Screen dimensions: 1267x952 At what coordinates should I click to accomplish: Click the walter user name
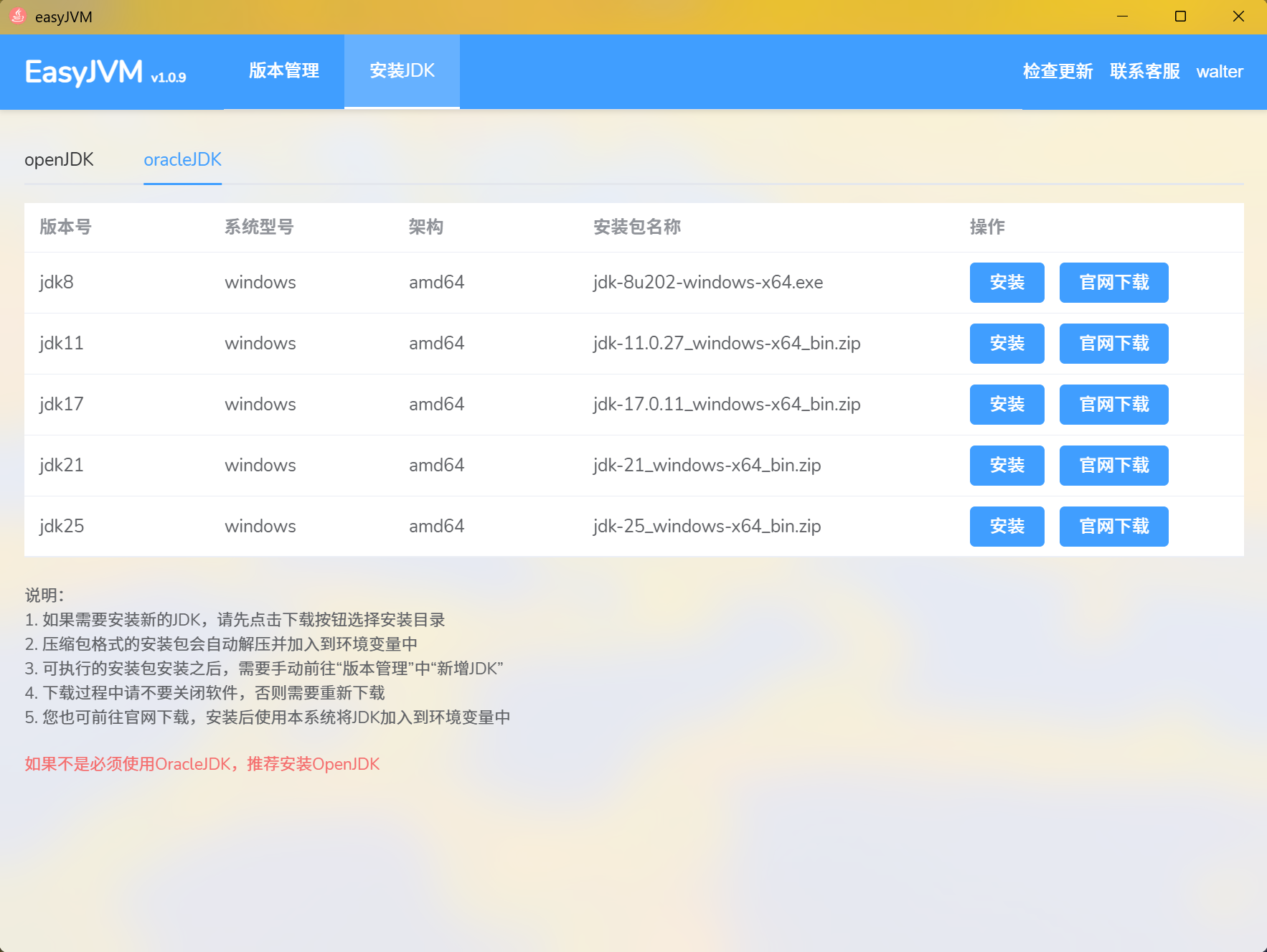click(x=1219, y=72)
